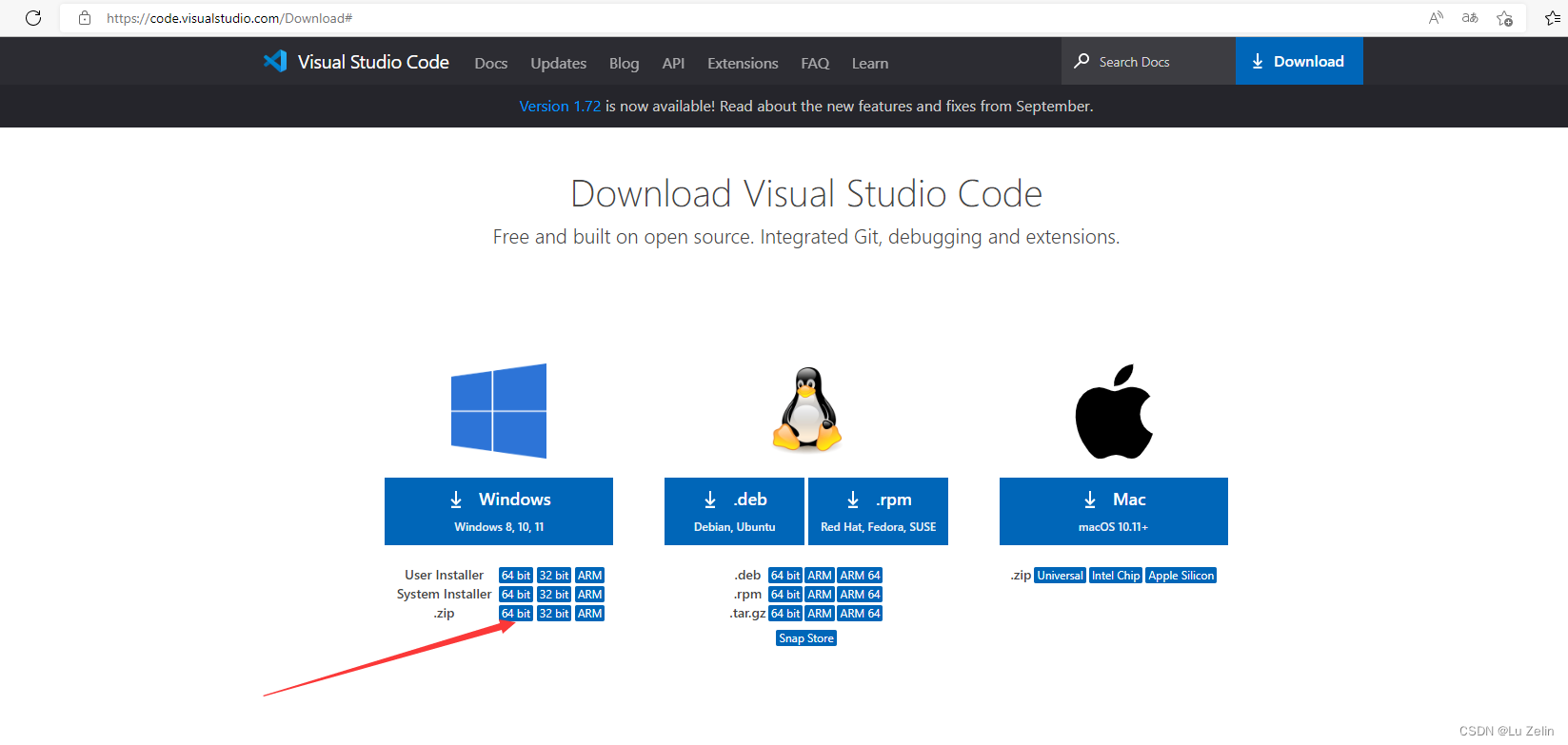Download Windows User Installer ARM
The image size is (1568, 745).
coord(590,576)
